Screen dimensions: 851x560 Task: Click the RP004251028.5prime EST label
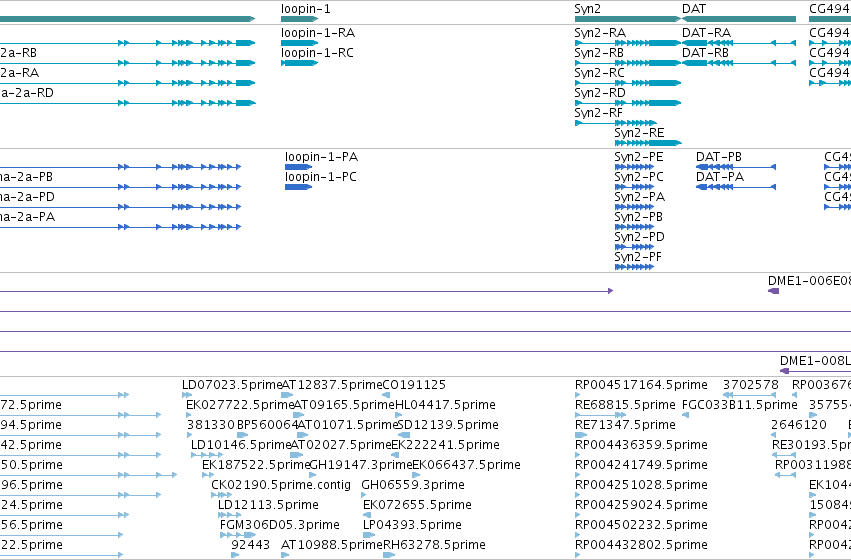(642, 485)
